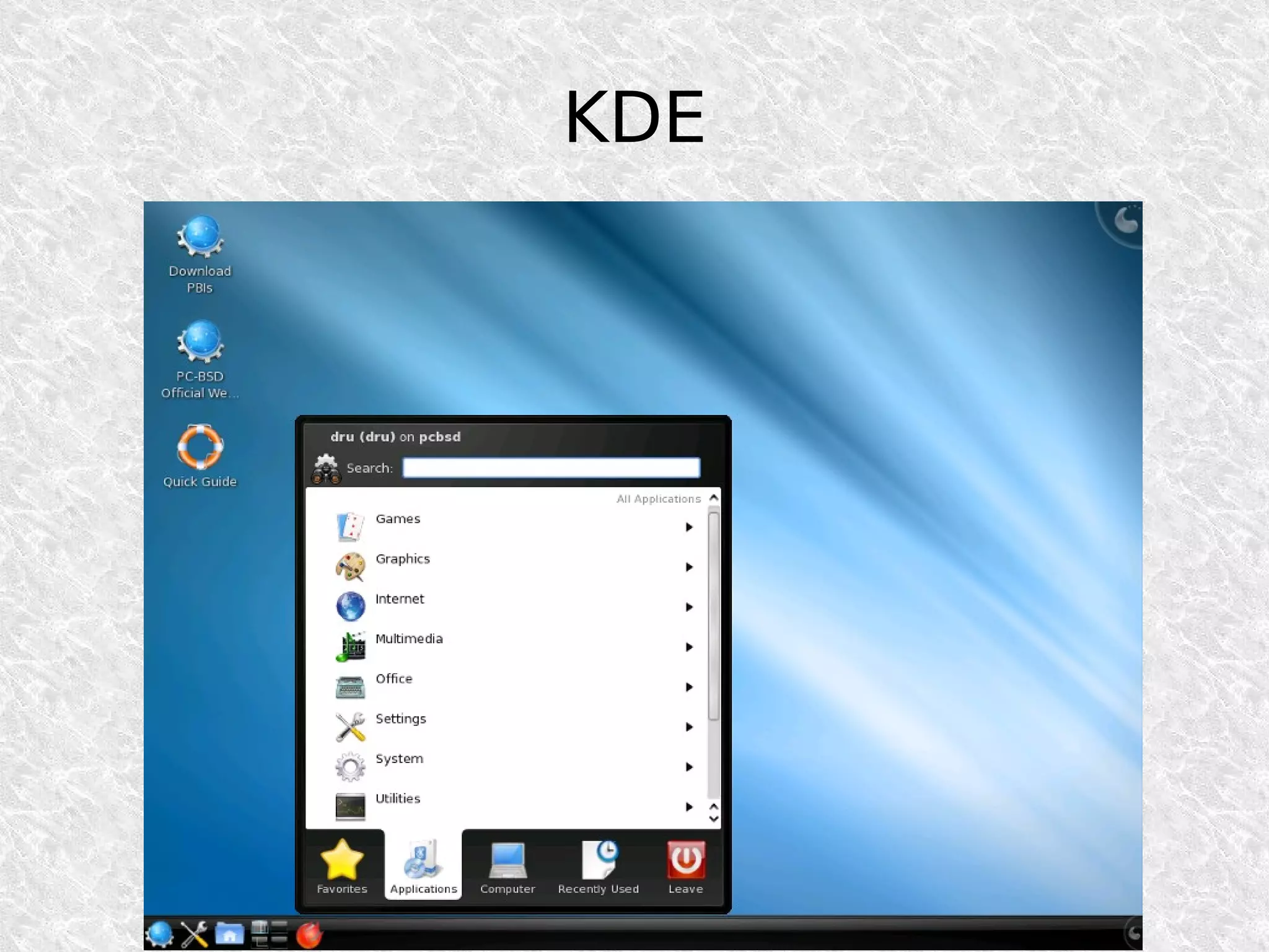Select the System menu entry
This screenshot has height=952, width=1269.
[x=506, y=767]
